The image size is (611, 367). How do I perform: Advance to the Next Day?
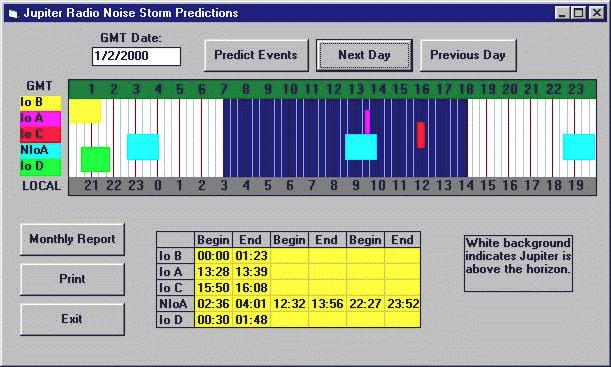click(364, 55)
